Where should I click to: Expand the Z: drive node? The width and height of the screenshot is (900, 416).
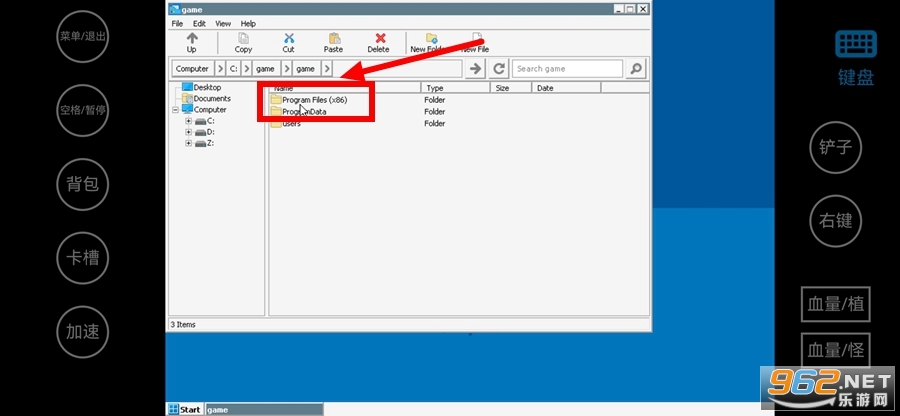tap(188, 143)
